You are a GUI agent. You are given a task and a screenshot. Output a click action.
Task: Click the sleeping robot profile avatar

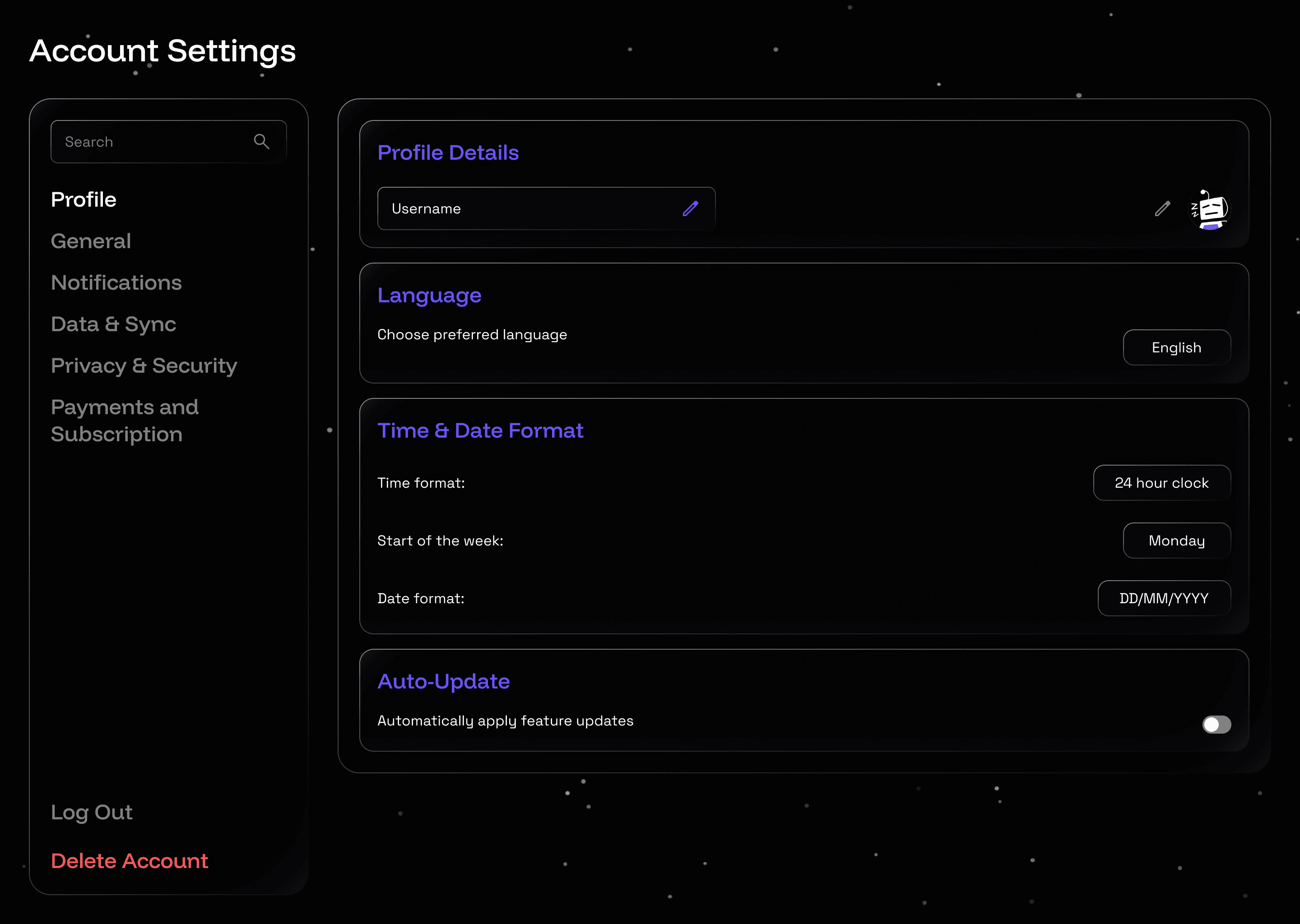1210,209
